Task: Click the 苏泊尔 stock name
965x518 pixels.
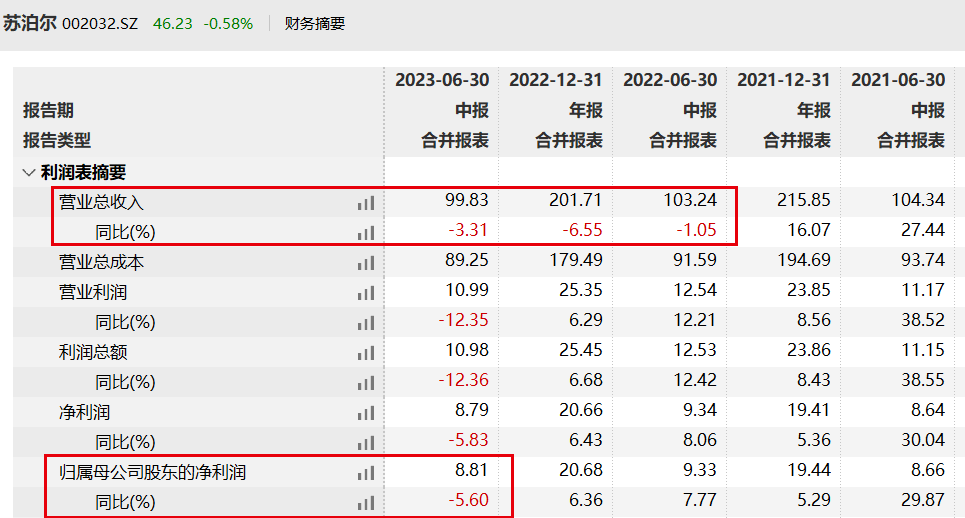Action: (x=29, y=23)
